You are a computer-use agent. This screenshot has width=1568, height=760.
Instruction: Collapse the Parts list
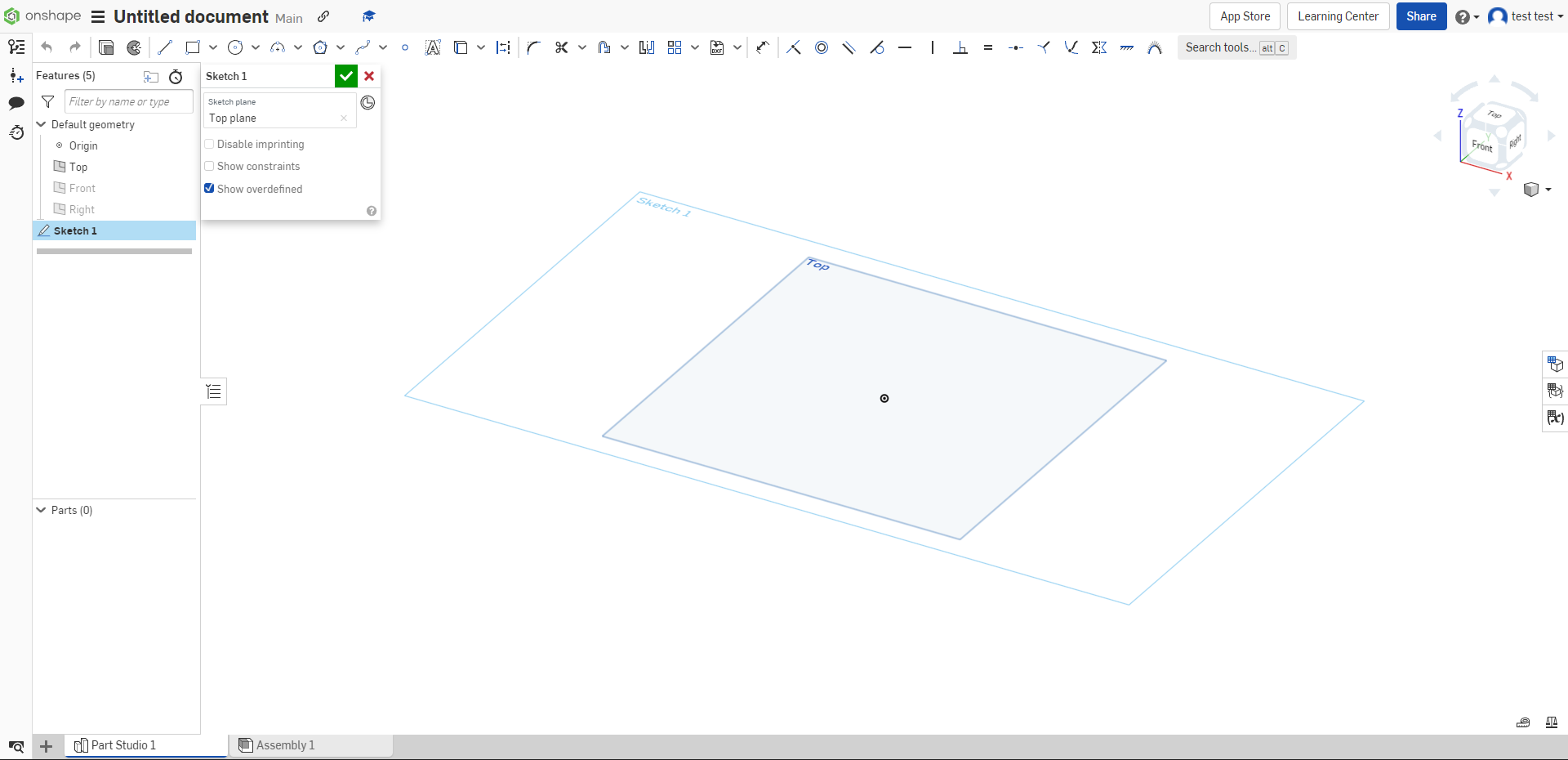(x=40, y=510)
